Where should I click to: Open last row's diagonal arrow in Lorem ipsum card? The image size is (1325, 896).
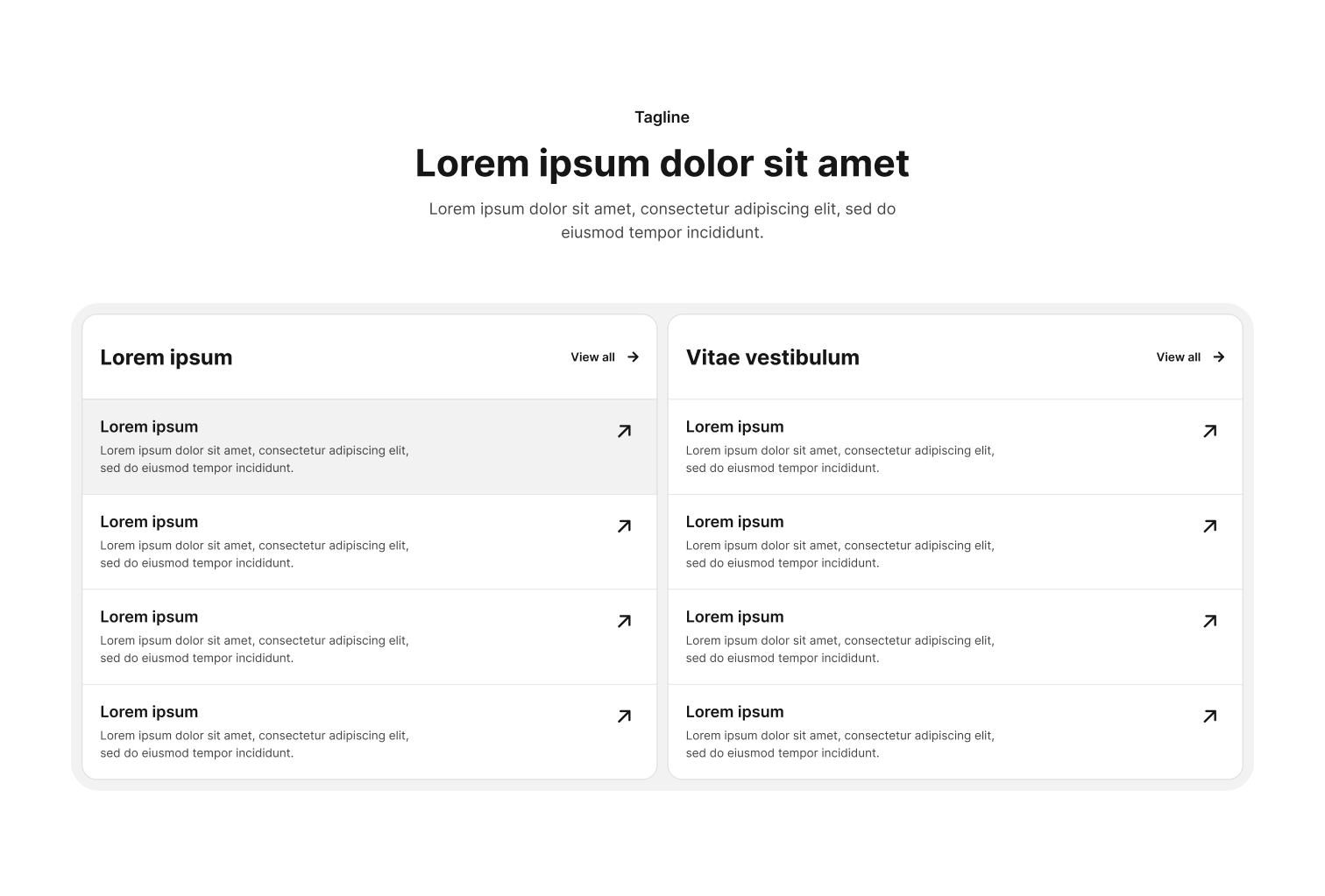click(x=624, y=716)
